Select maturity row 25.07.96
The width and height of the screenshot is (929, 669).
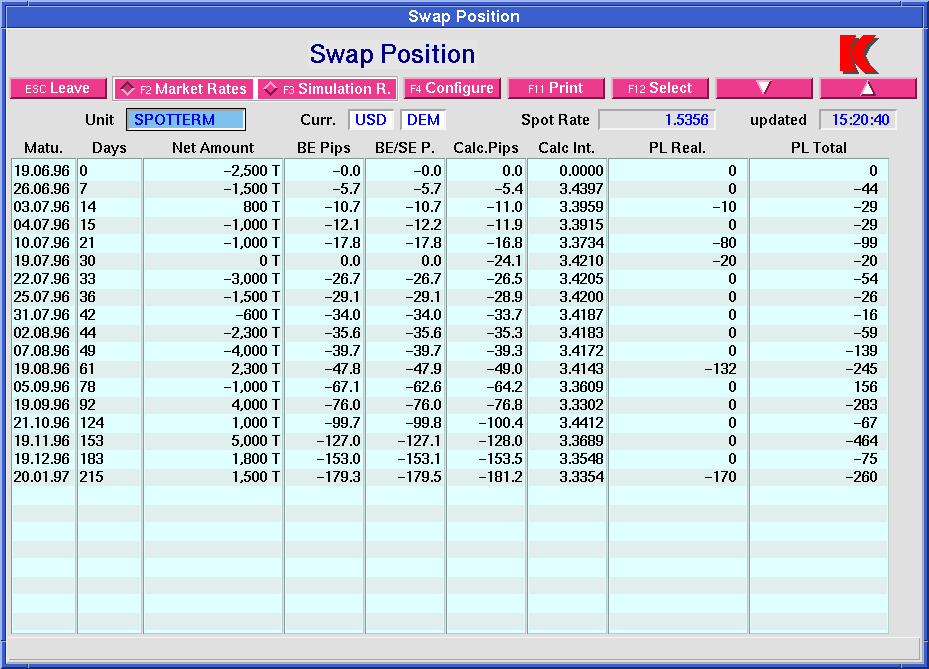tap(450, 297)
